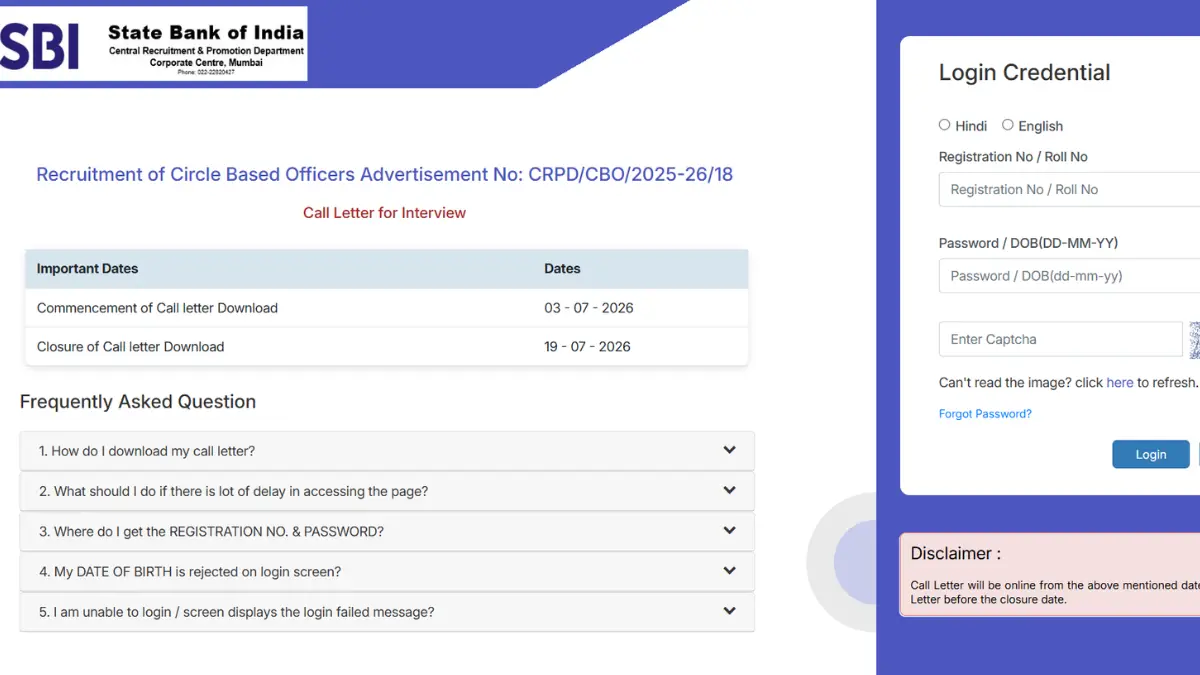Click the 'Important Dates' column header
The height and width of the screenshot is (675, 1200).
tap(87, 269)
